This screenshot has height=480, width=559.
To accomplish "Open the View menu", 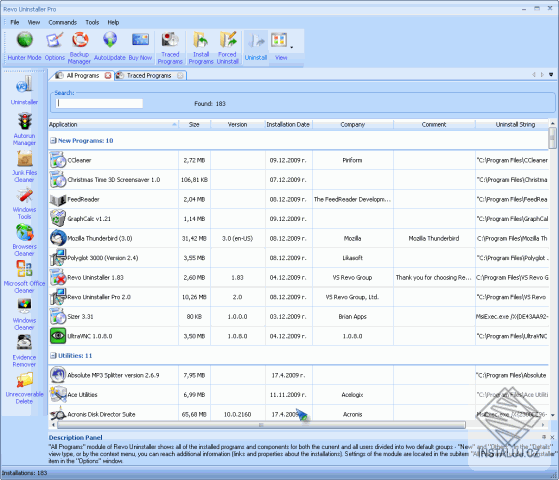I will click(x=34, y=22).
